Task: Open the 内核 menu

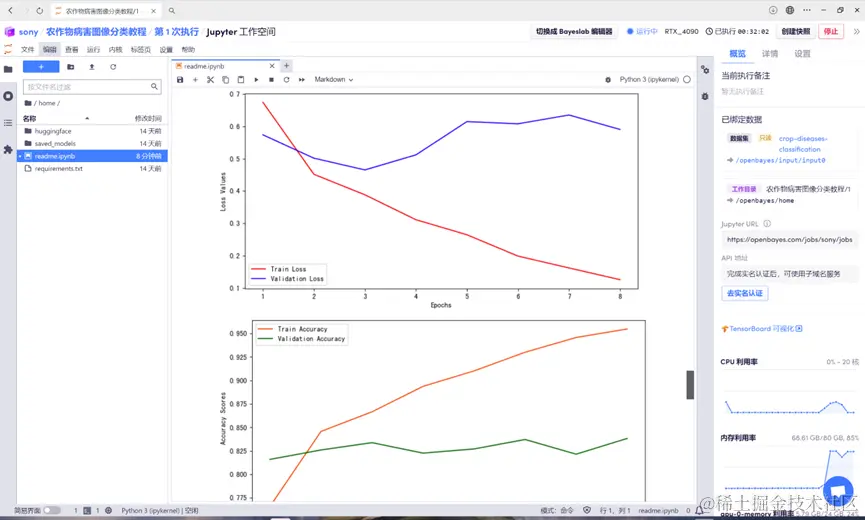Action: pyautogui.click(x=115, y=50)
